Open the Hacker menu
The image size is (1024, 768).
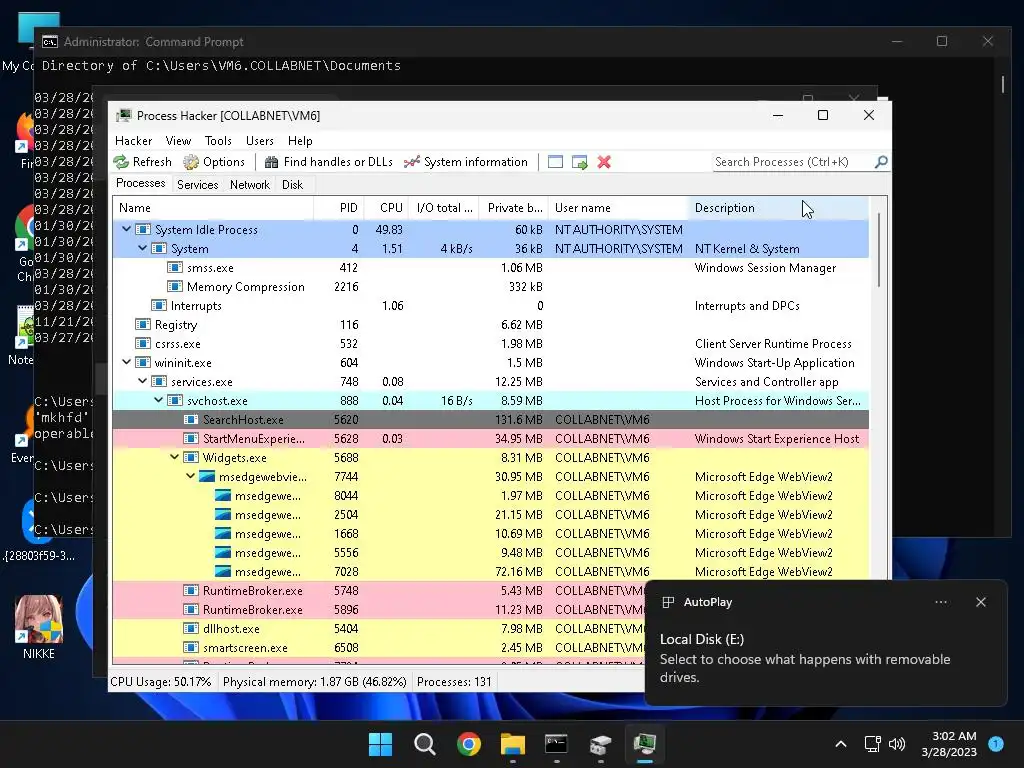tap(133, 141)
